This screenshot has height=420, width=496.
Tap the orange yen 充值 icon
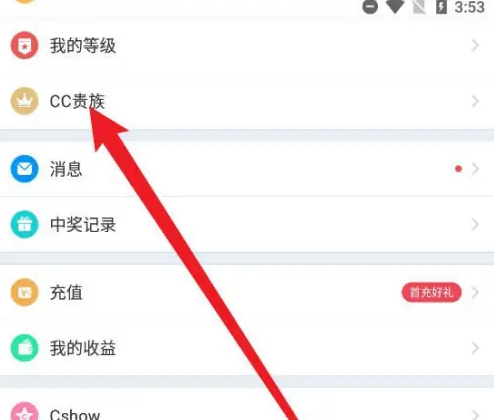click(x=24, y=292)
